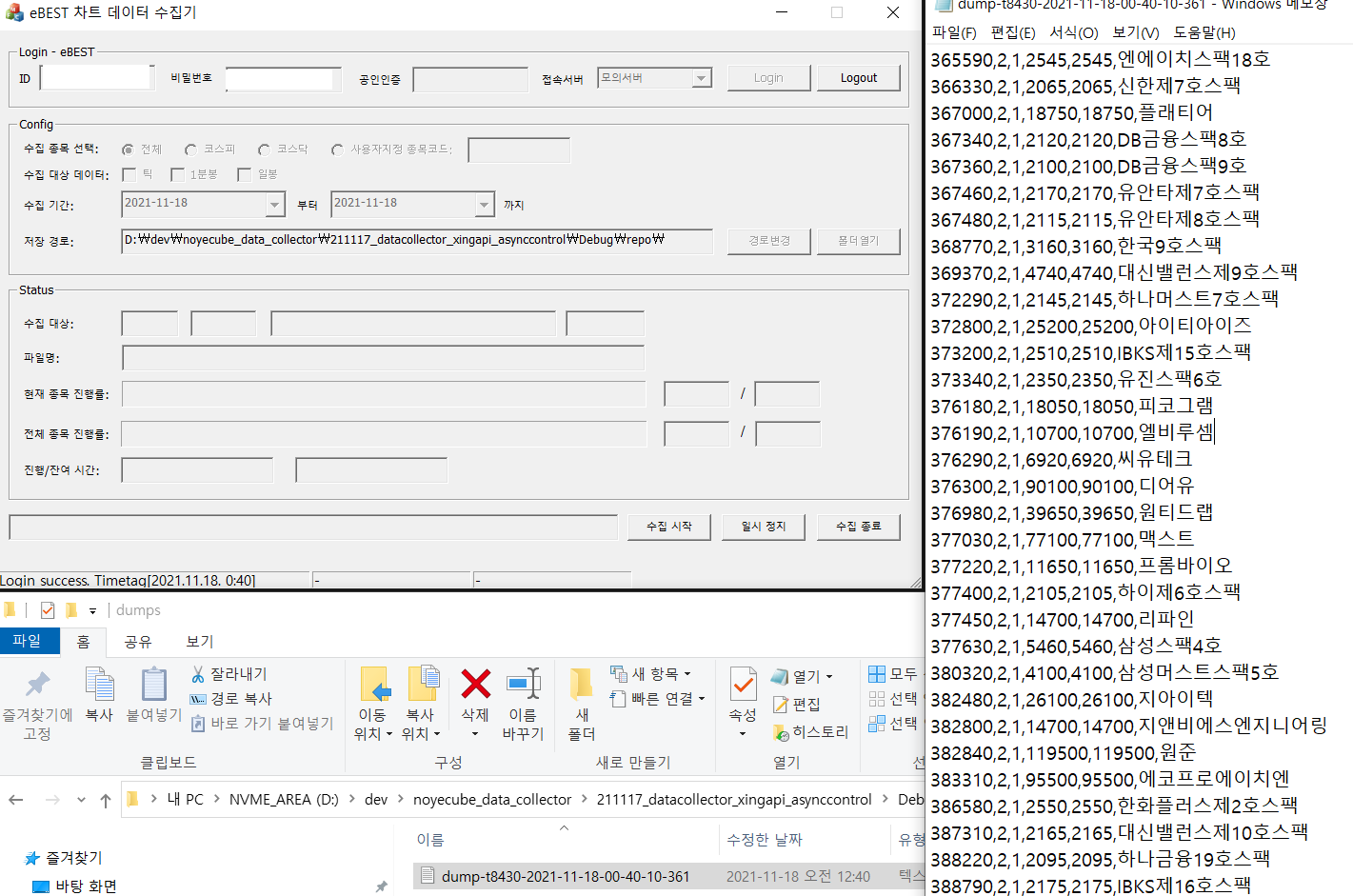
Task: Open the 접속서버 server dropdown
Action: (702, 78)
